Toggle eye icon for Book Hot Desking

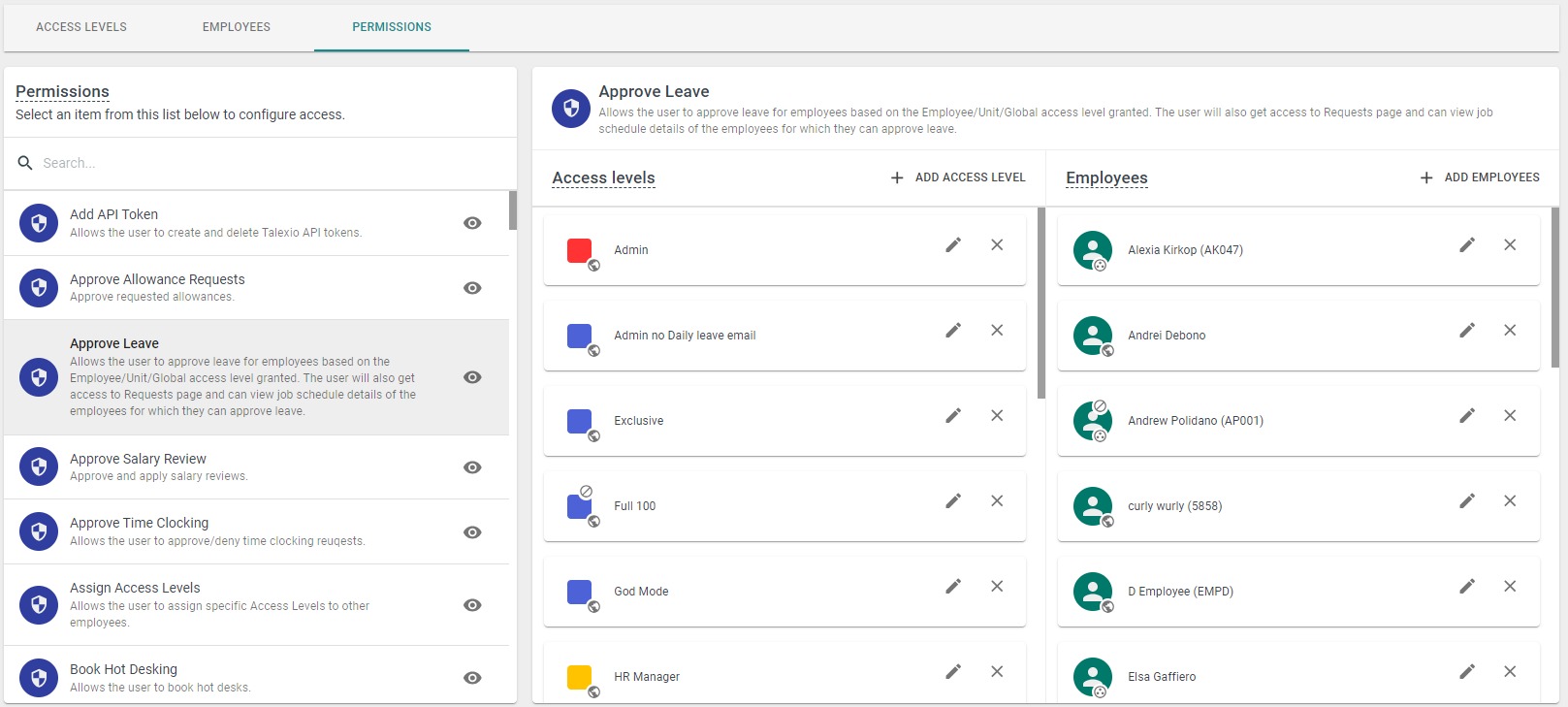(x=472, y=678)
